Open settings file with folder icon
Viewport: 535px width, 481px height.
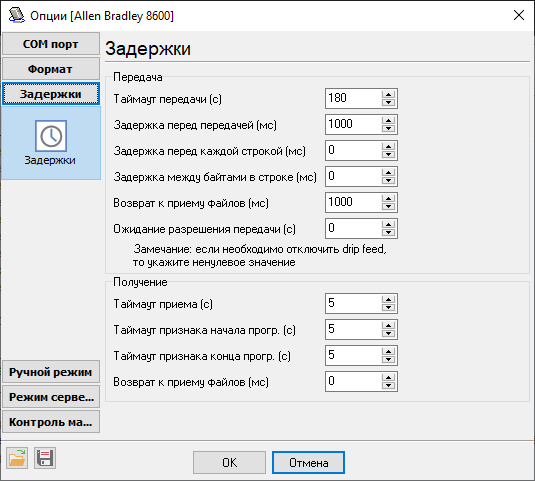coord(17,458)
